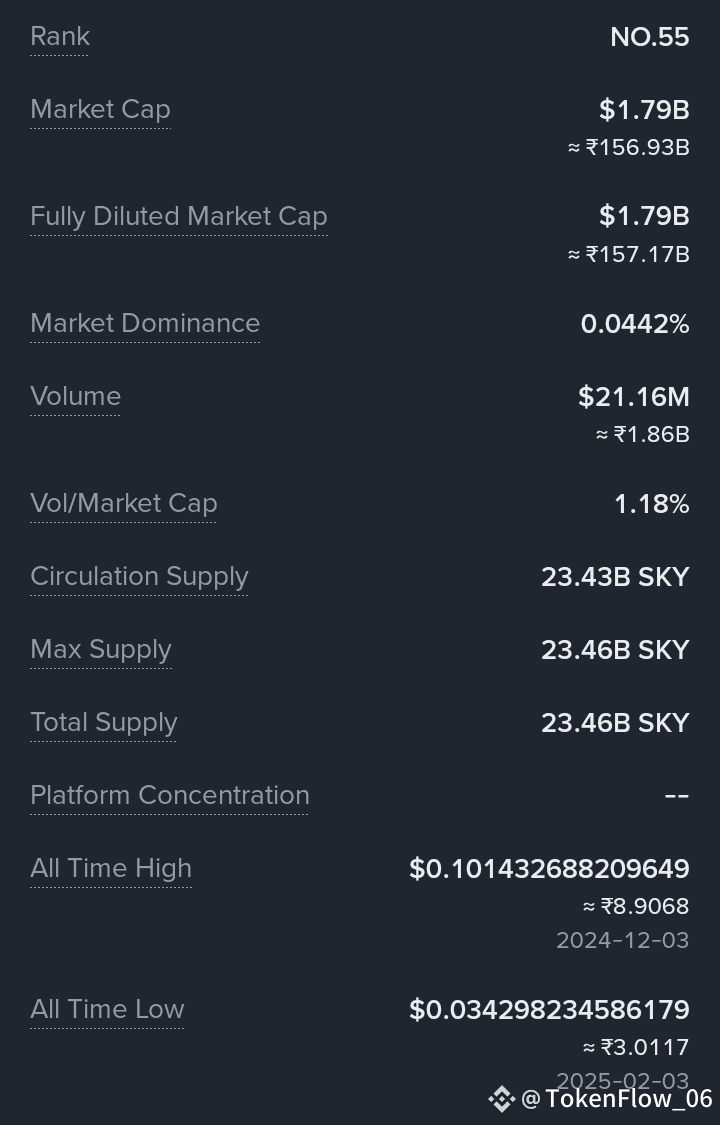
Task: Tap the Circulation Supply label
Action: (139, 577)
